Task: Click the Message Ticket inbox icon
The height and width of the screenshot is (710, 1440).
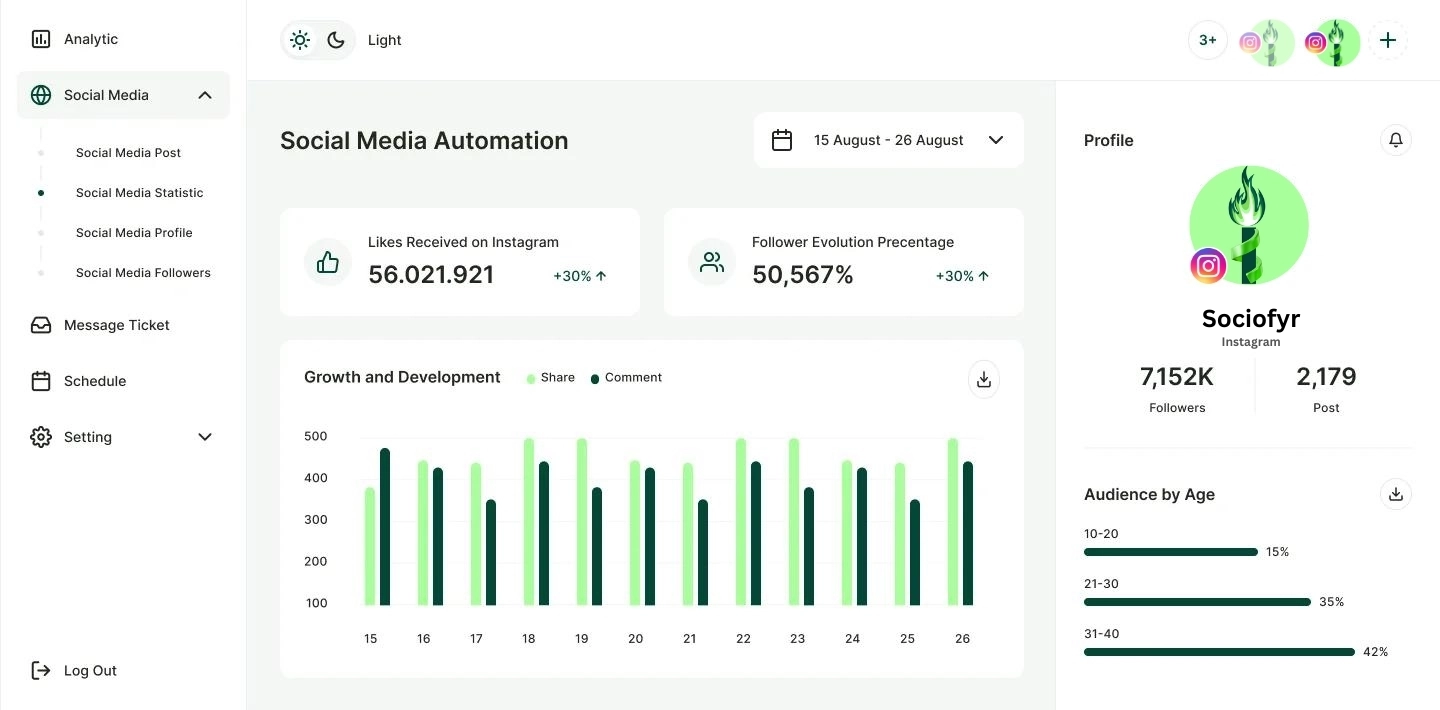Action: (41, 325)
